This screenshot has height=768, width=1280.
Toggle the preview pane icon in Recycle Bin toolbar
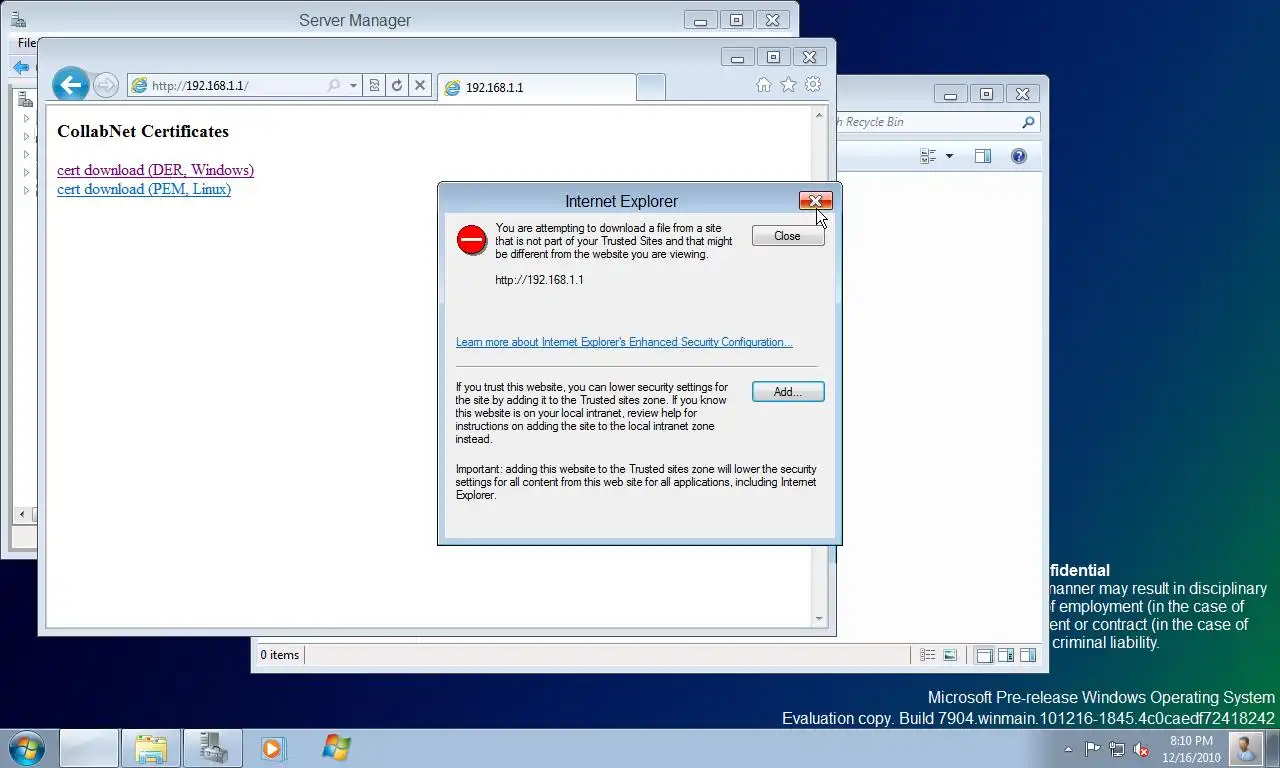pyautogui.click(x=983, y=156)
